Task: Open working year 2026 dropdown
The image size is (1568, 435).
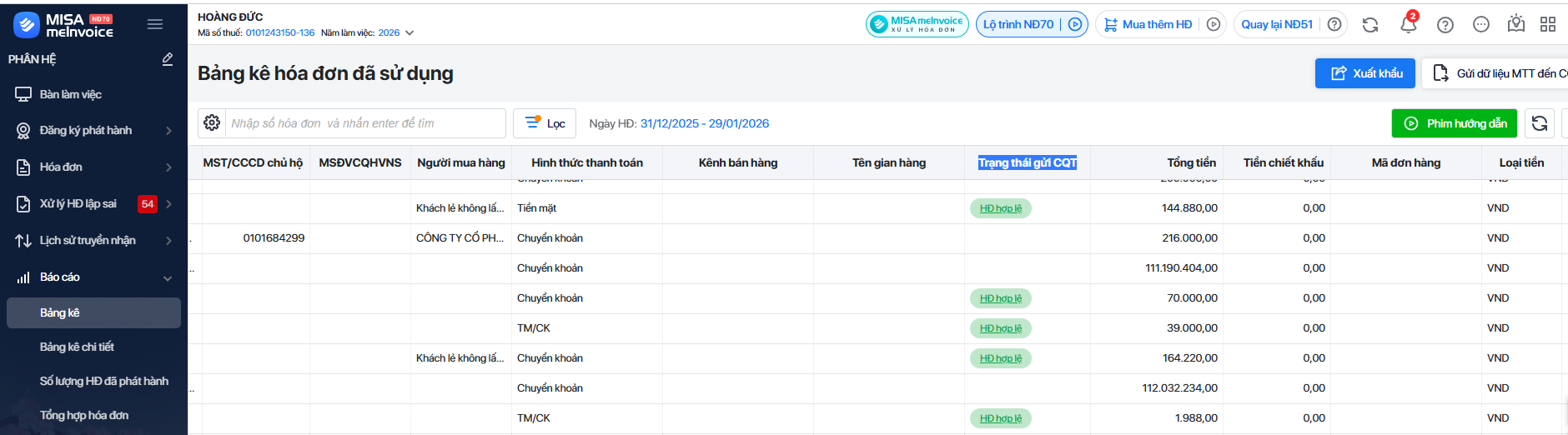Action: [x=396, y=32]
